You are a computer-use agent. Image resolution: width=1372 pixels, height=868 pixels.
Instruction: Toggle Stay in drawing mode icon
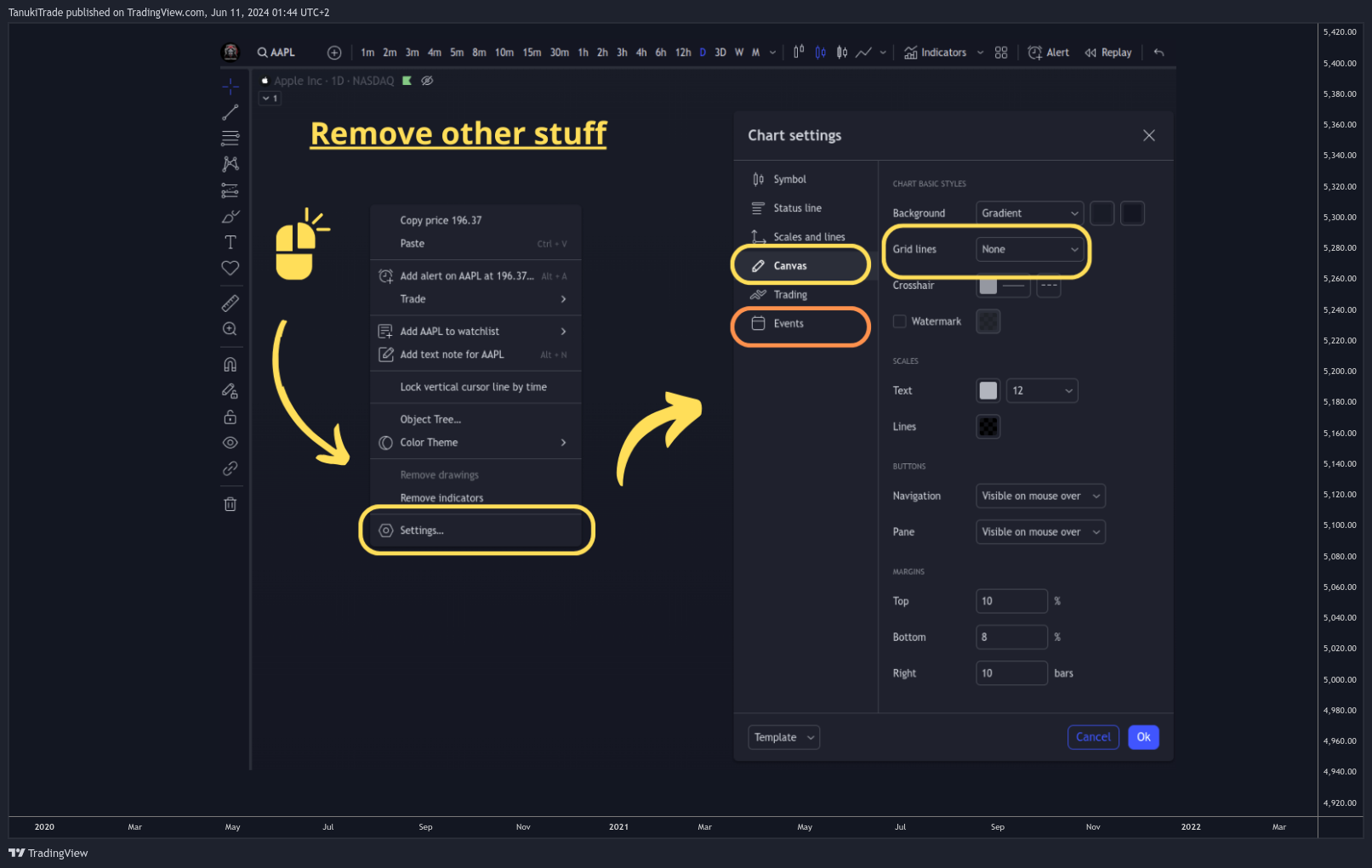[230, 391]
